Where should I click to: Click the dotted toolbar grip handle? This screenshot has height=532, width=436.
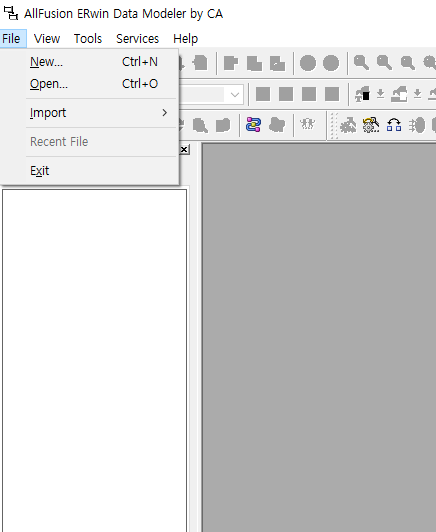click(334, 125)
